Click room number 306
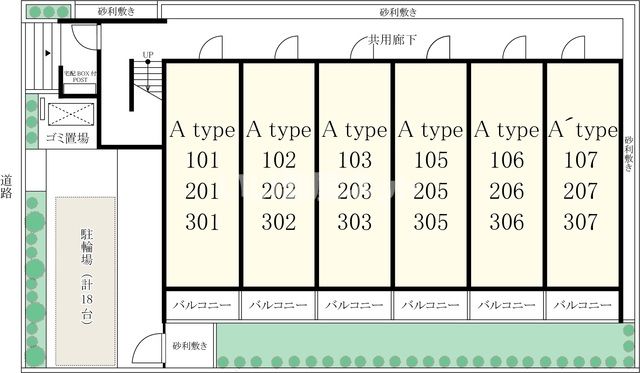This screenshot has height=373, width=640. coord(507,222)
